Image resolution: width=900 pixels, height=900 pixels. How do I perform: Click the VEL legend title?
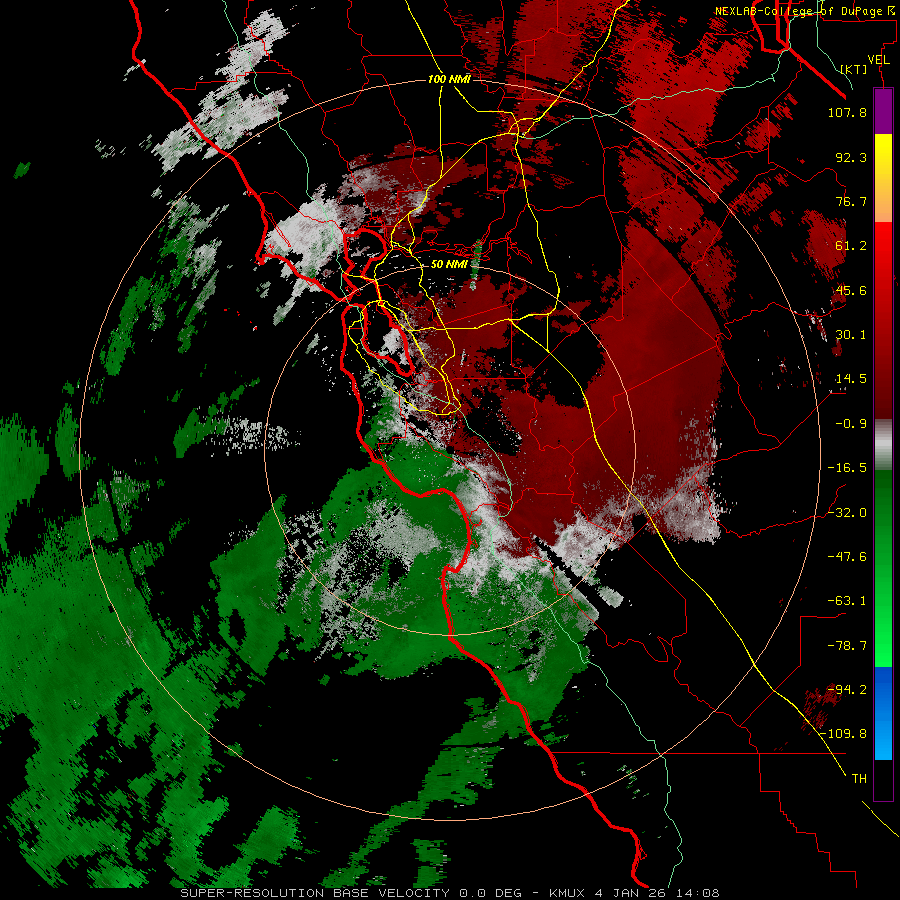[x=878, y=60]
